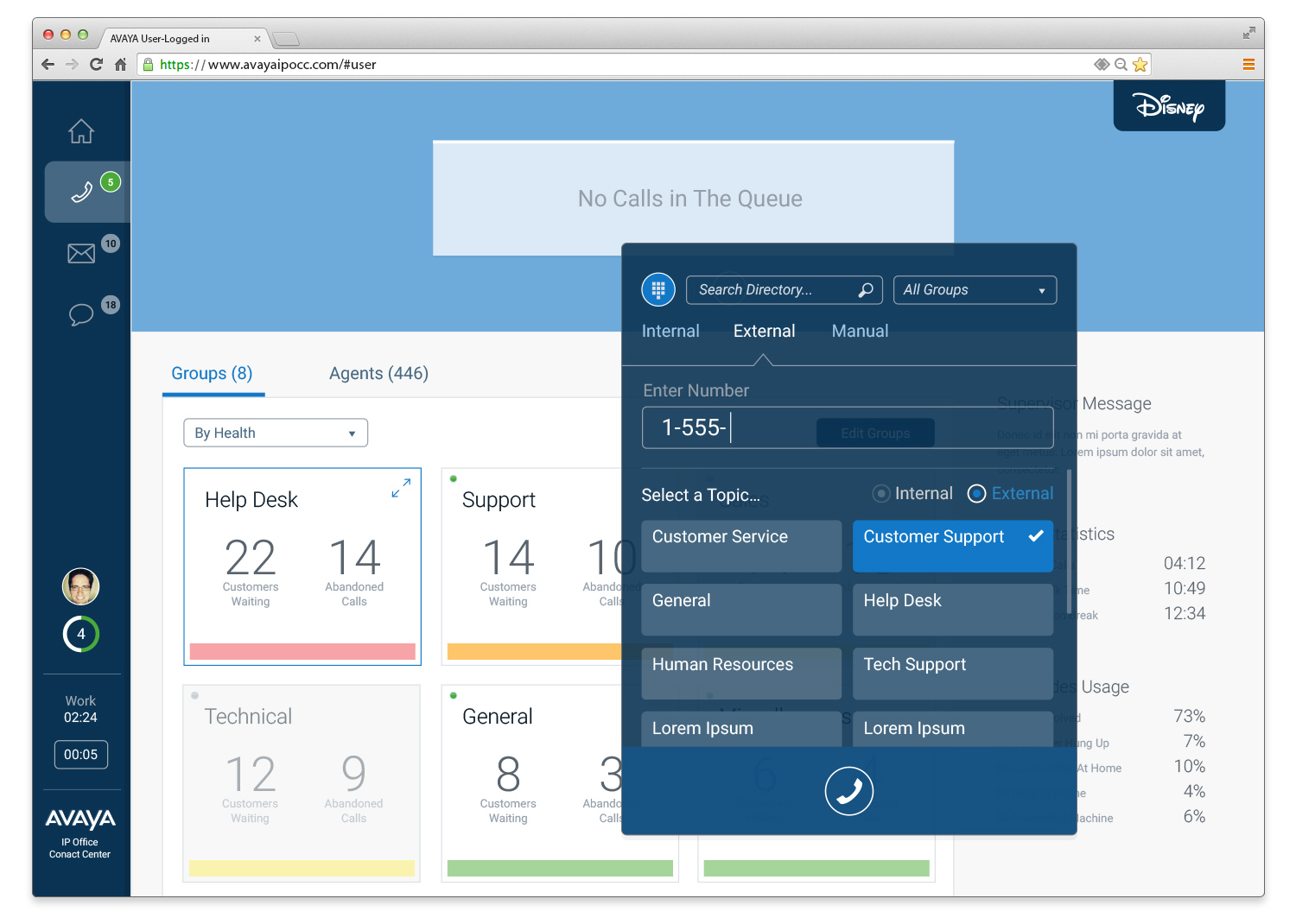Click the Enter Number field
The image size is (1296, 924).
[x=848, y=427]
